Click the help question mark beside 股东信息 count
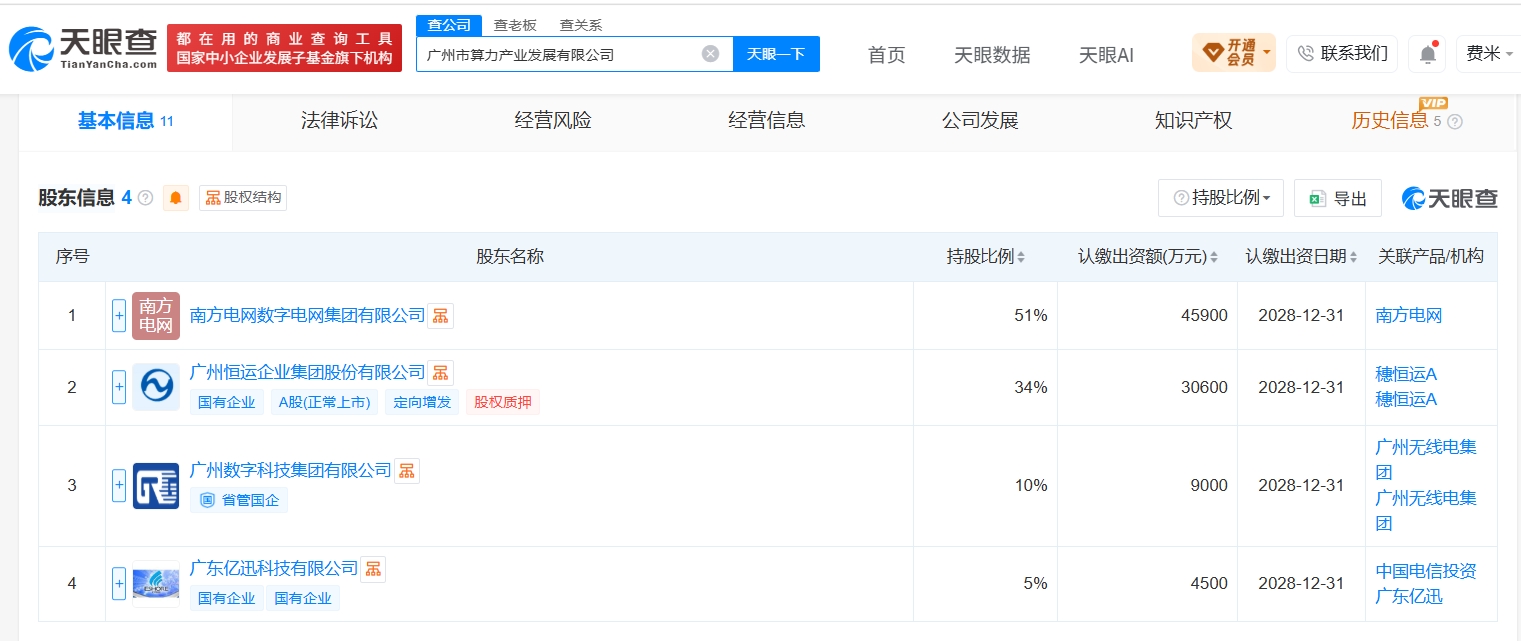 (145, 198)
